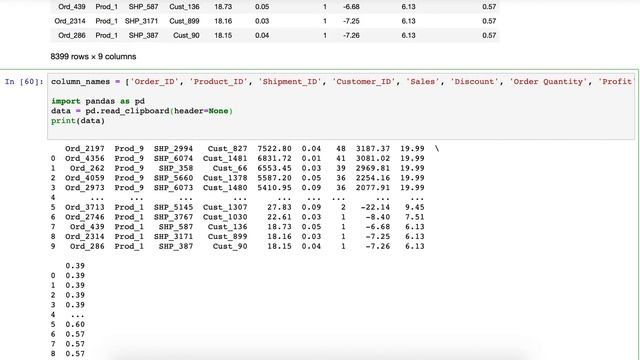The width and height of the screenshot is (640, 360).
Task: Click Cust_1378 in the printed output
Action: coord(225,178)
